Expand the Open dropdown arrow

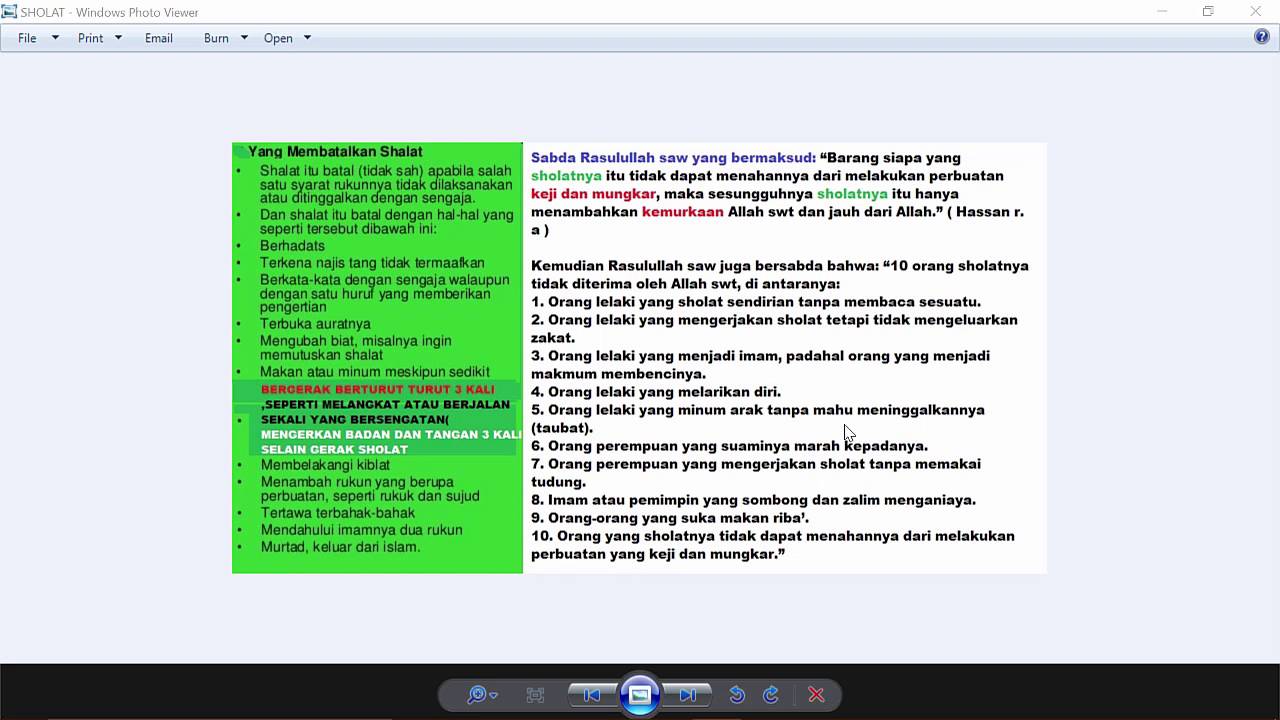tap(307, 38)
